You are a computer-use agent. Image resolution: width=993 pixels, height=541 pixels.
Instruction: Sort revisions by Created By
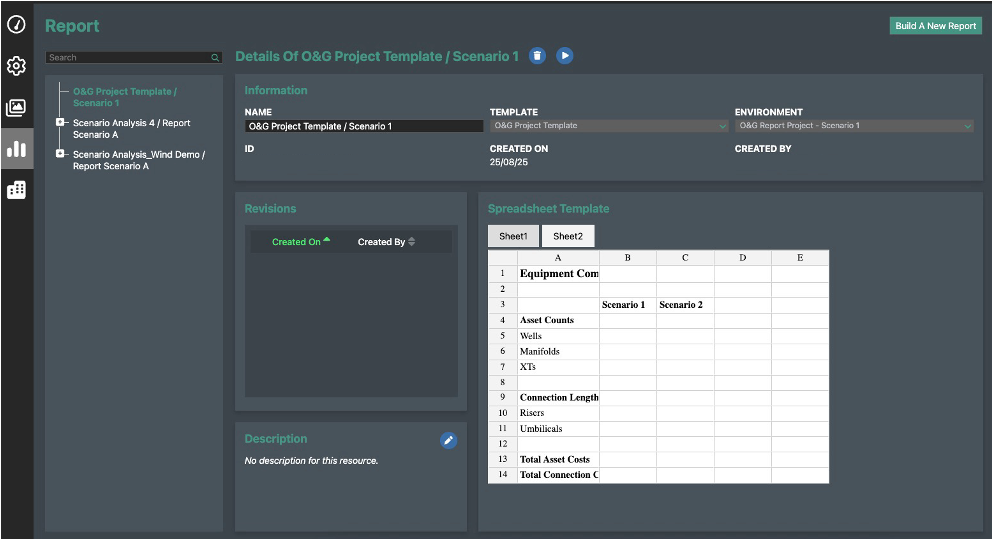tap(385, 242)
